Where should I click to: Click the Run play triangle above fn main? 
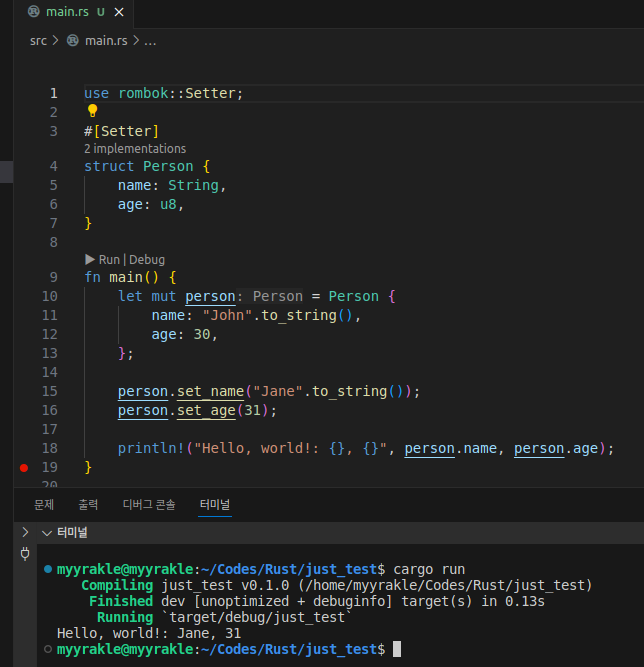[90, 259]
